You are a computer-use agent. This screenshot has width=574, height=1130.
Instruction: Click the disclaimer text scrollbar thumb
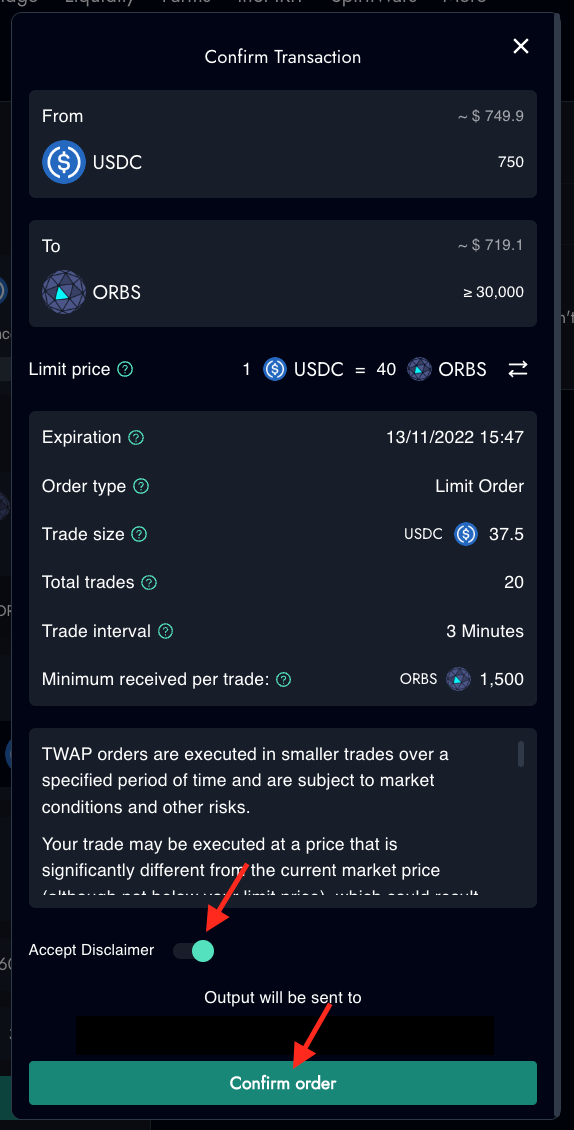(521, 755)
